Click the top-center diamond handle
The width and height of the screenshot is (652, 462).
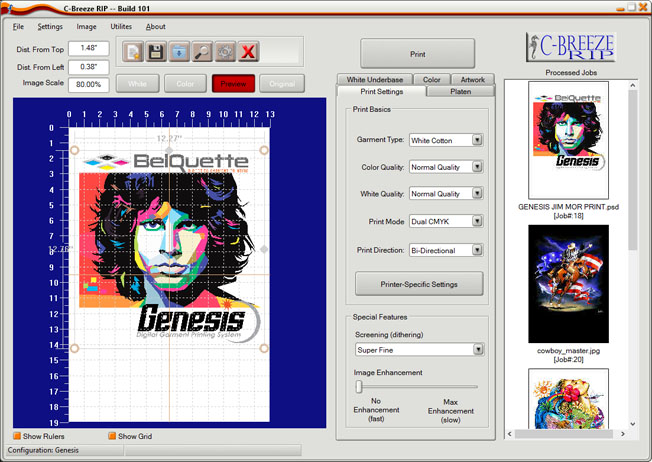[x=169, y=150]
